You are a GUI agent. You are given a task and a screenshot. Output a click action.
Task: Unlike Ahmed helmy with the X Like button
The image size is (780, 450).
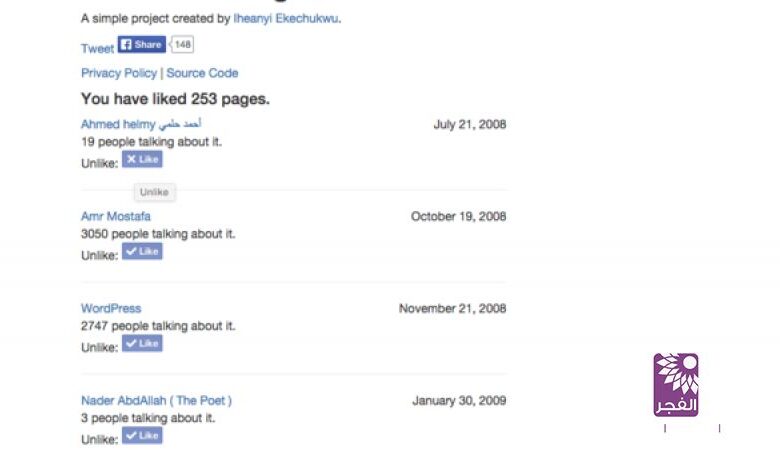coord(142,159)
